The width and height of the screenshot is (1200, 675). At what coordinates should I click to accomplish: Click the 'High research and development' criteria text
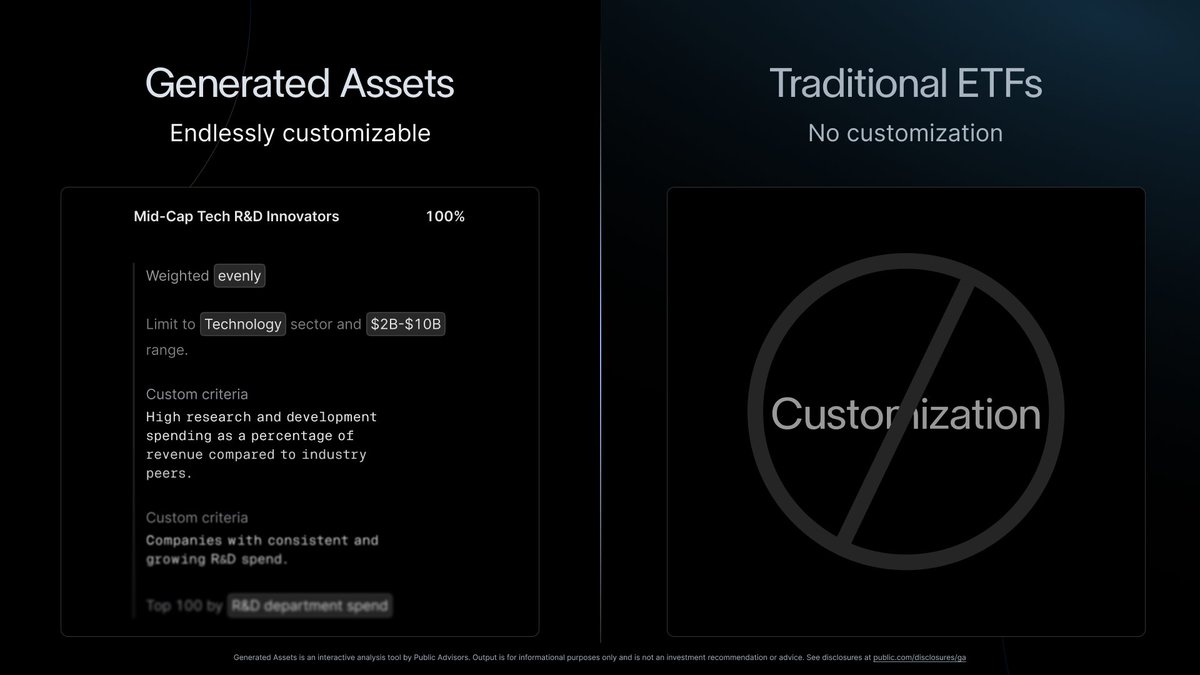(x=261, y=445)
